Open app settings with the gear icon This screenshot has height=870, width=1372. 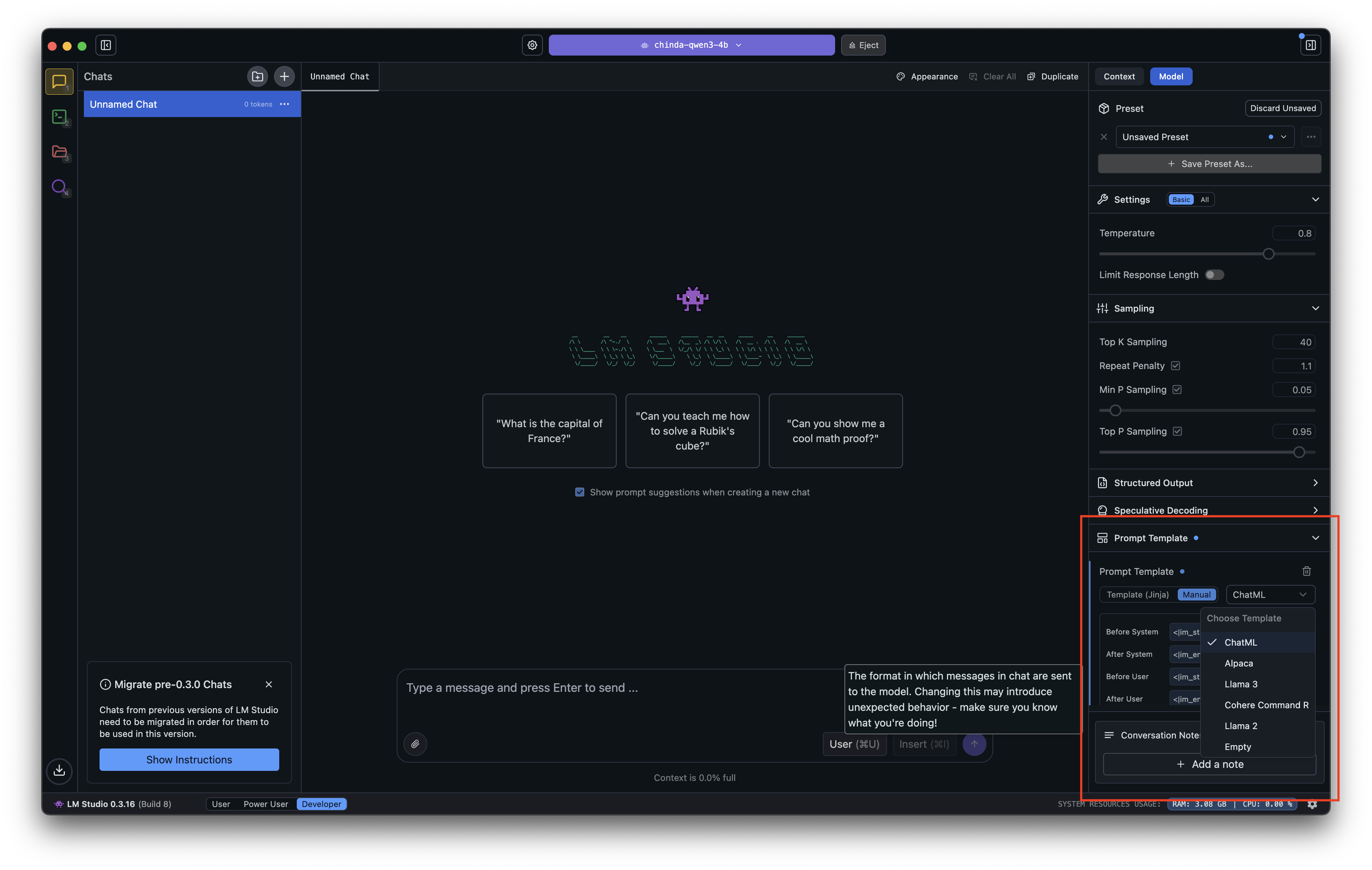tap(532, 45)
